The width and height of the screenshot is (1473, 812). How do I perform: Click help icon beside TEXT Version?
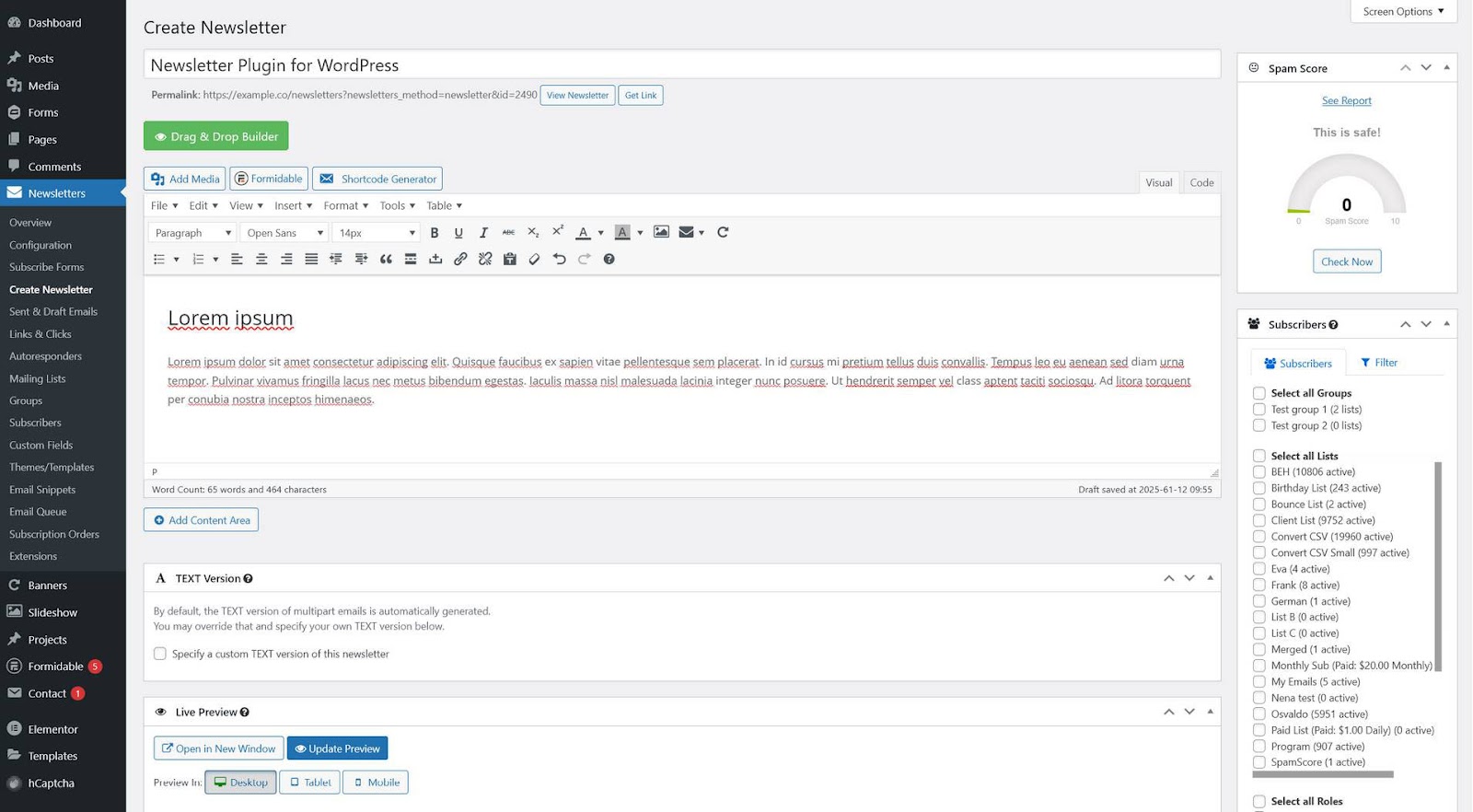(x=248, y=579)
